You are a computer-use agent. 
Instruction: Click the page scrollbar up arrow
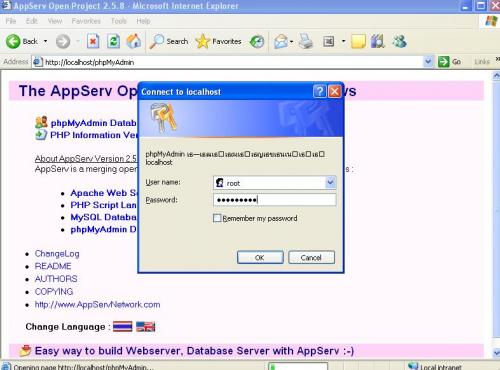496,76
